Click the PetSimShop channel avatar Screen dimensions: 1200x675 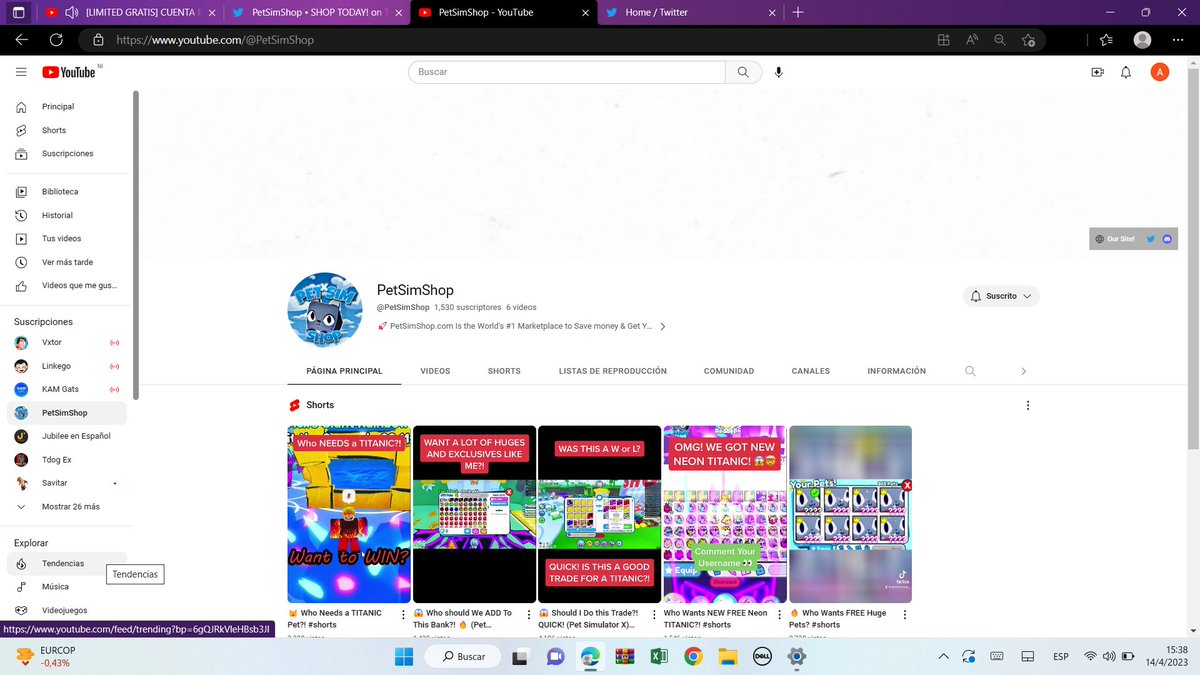coord(327,310)
